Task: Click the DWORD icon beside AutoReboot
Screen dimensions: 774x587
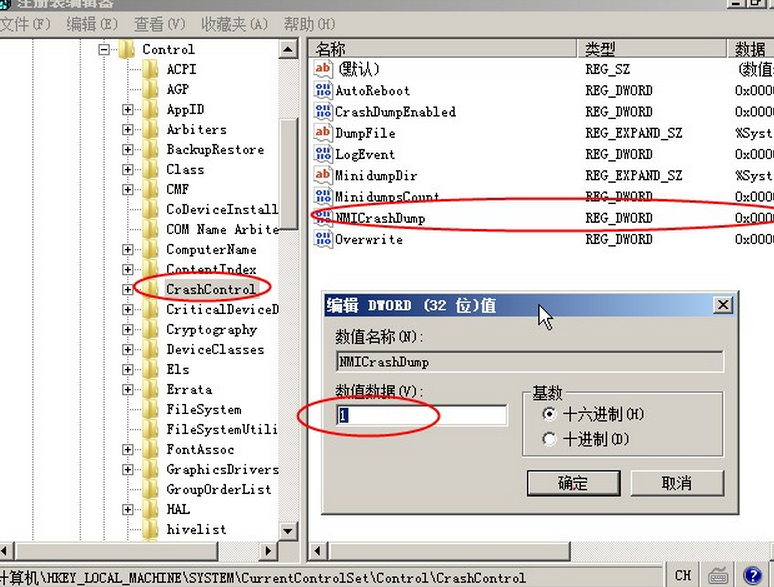Action: coord(323,90)
